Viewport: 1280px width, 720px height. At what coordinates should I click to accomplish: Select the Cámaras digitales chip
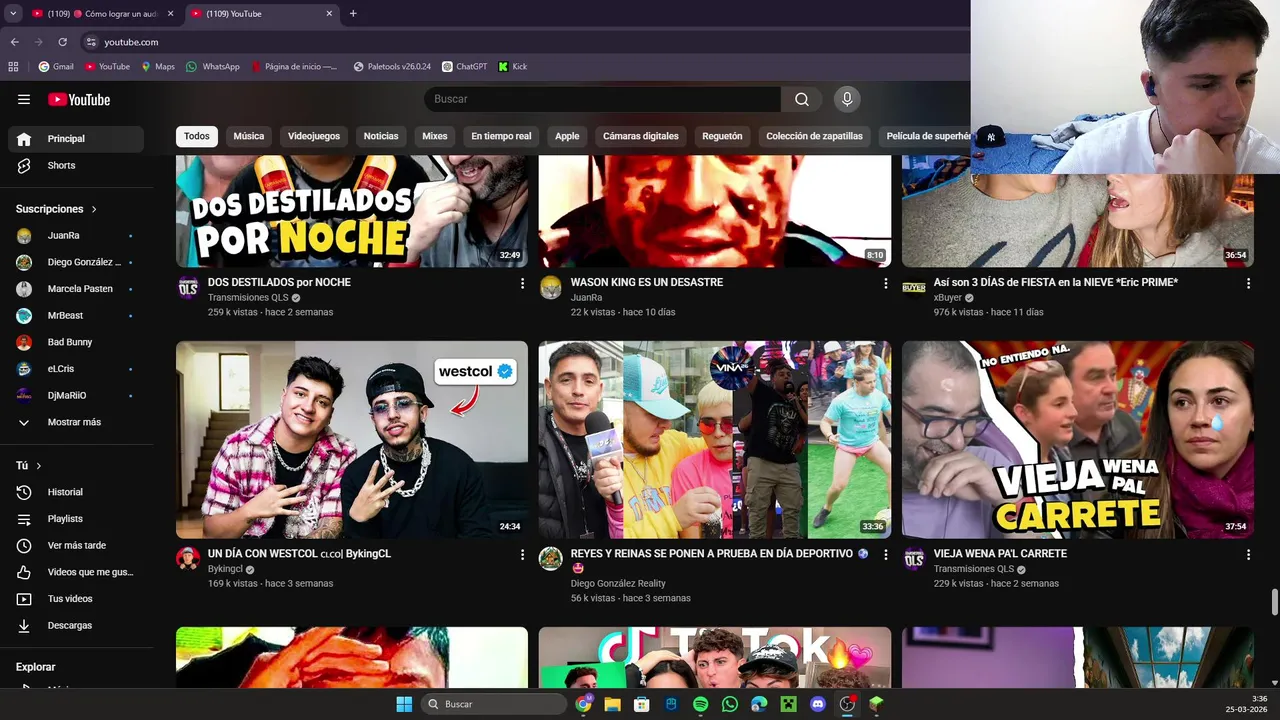pos(641,136)
